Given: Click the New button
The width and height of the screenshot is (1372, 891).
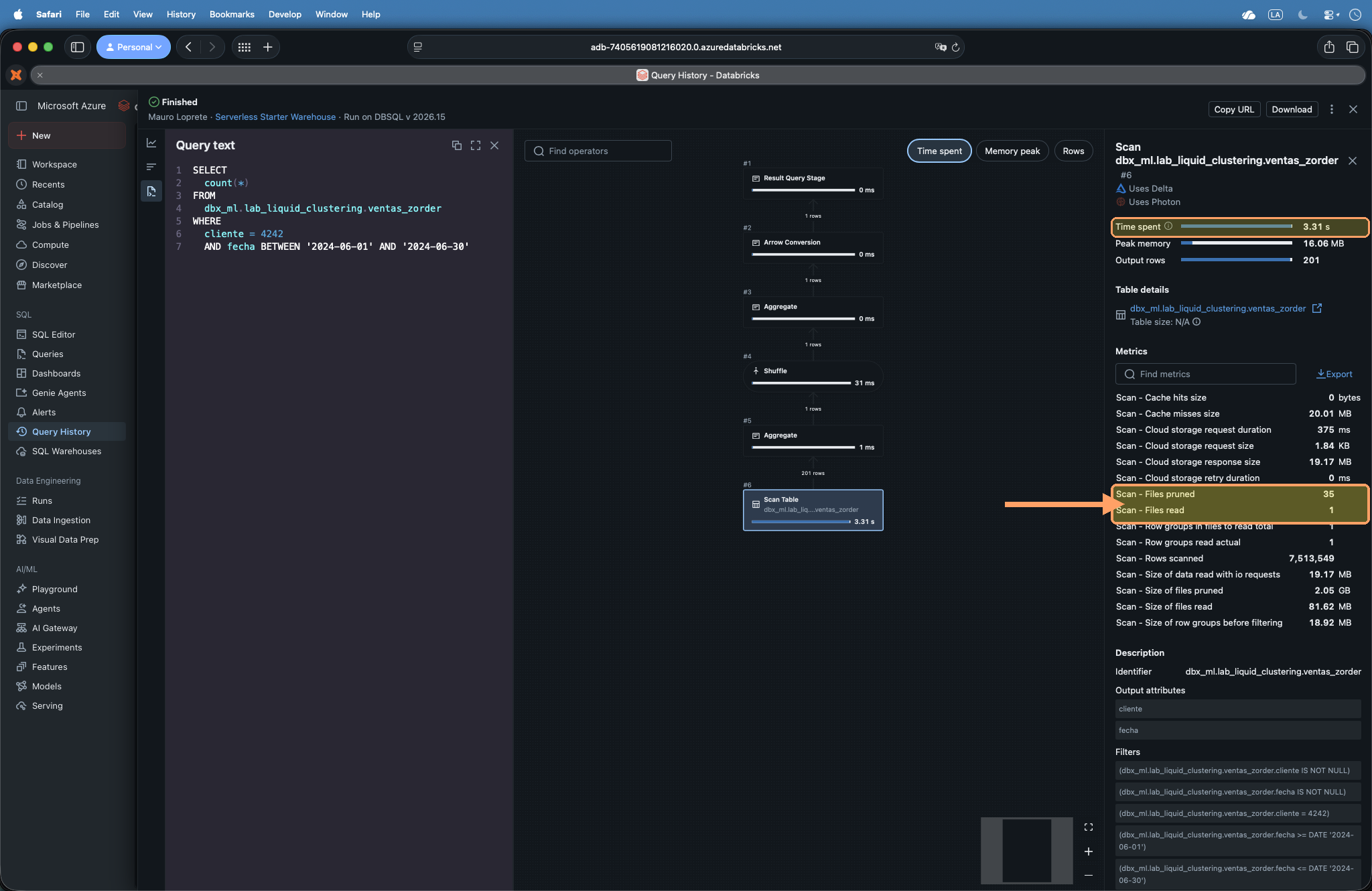Looking at the screenshot, I should coord(66,135).
